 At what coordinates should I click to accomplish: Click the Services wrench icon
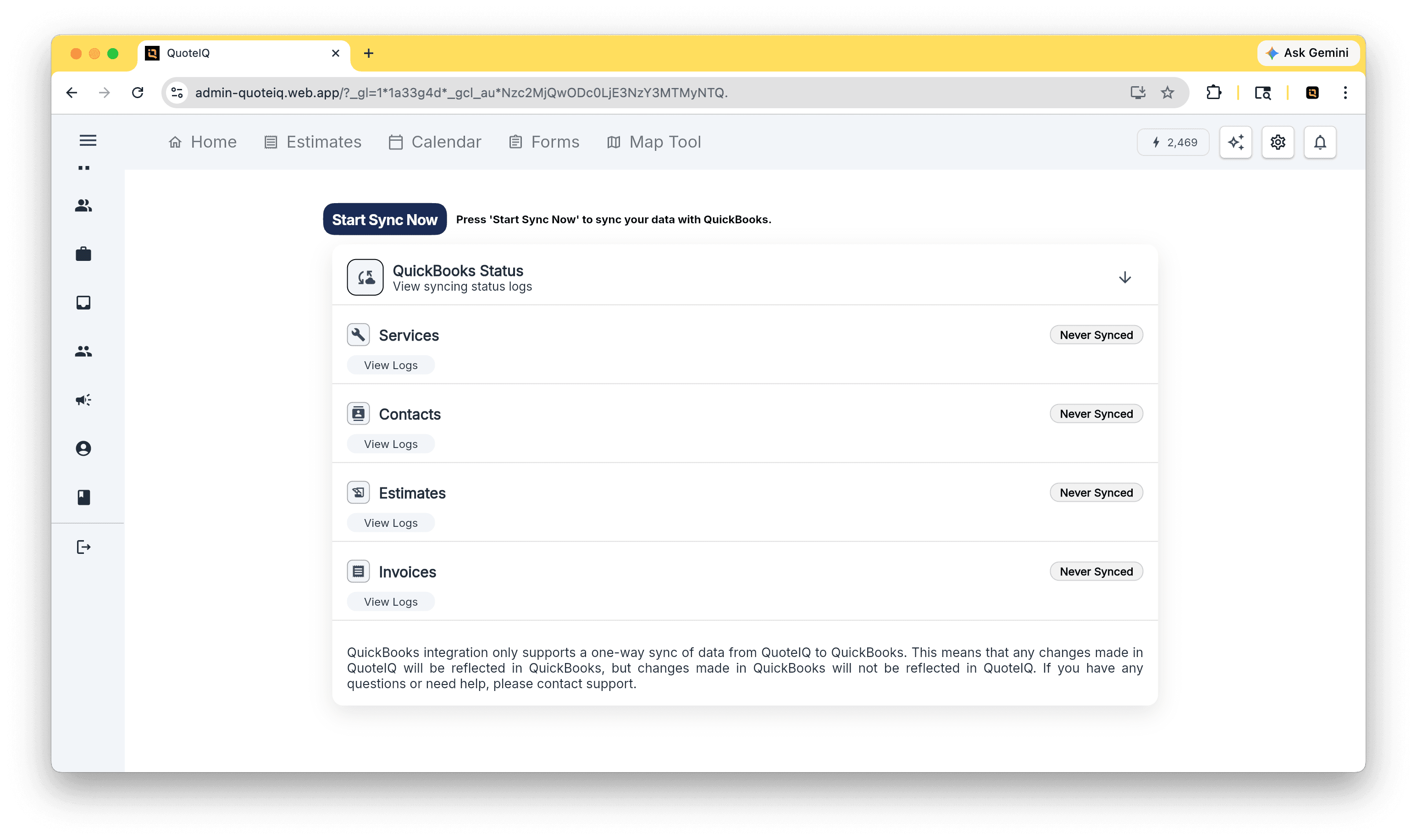(x=358, y=335)
